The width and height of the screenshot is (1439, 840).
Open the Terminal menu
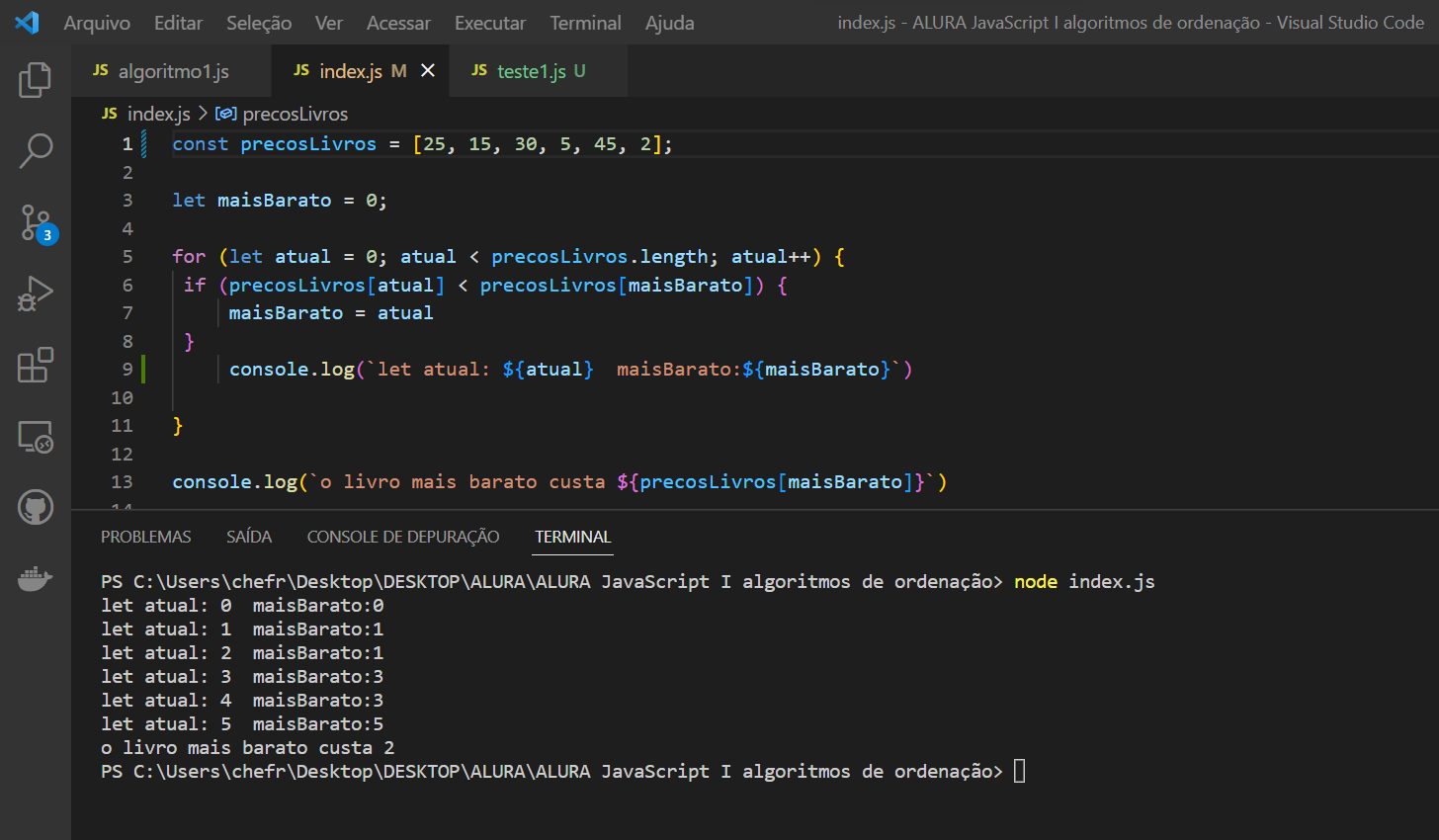[x=585, y=23]
